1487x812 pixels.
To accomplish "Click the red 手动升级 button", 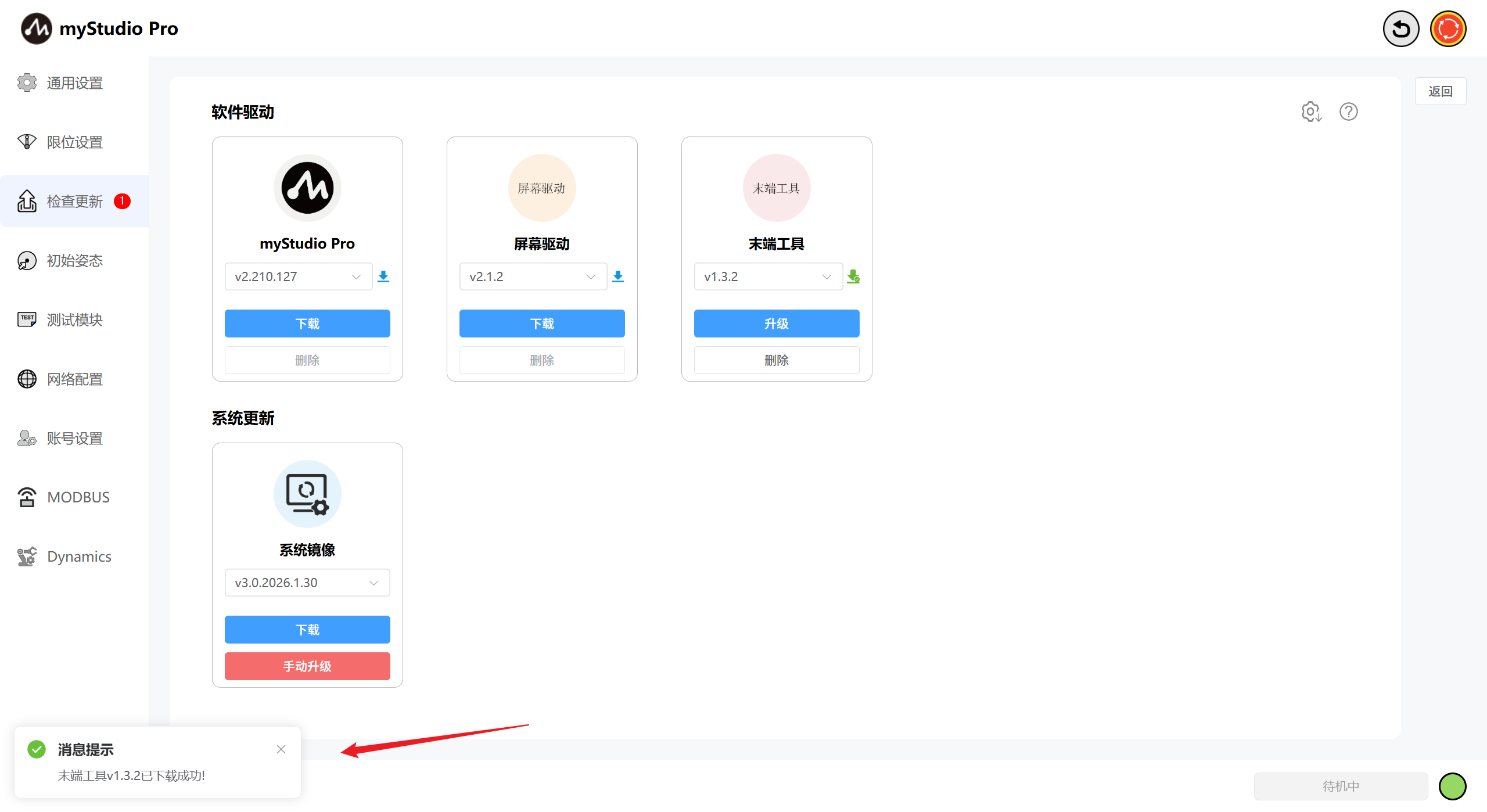I will tap(307, 666).
